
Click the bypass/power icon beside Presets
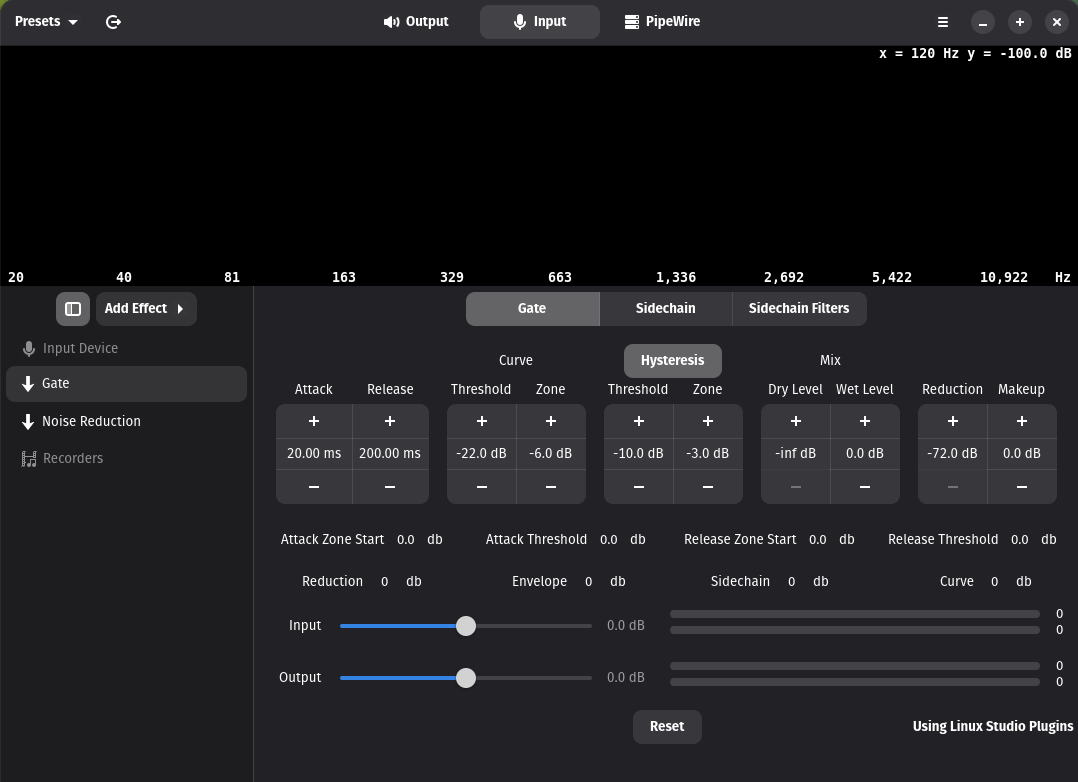click(113, 22)
